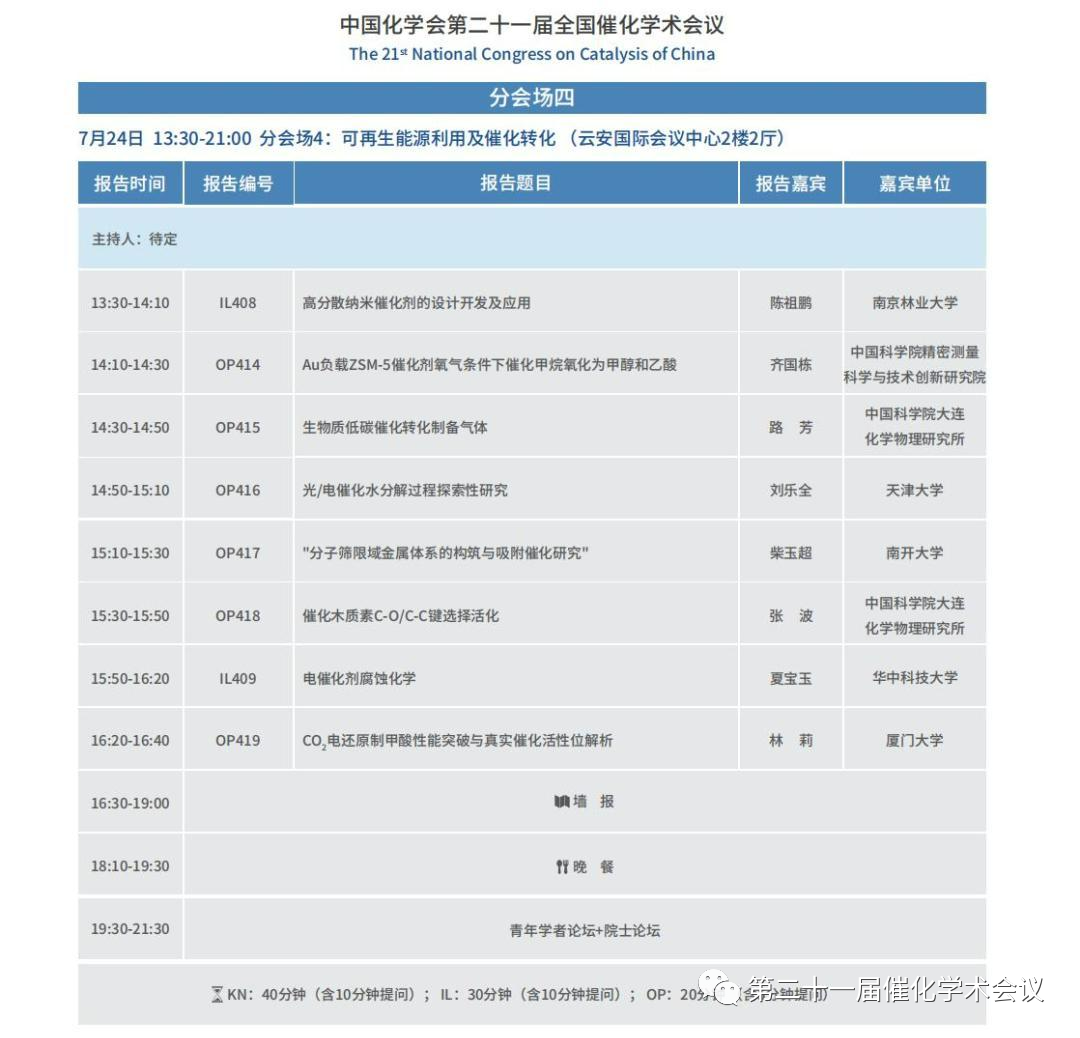Viewport: 1080px width, 1038px height.
Task: Click the title 生物质低碳催化转化制备气体
Action: point(395,428)
